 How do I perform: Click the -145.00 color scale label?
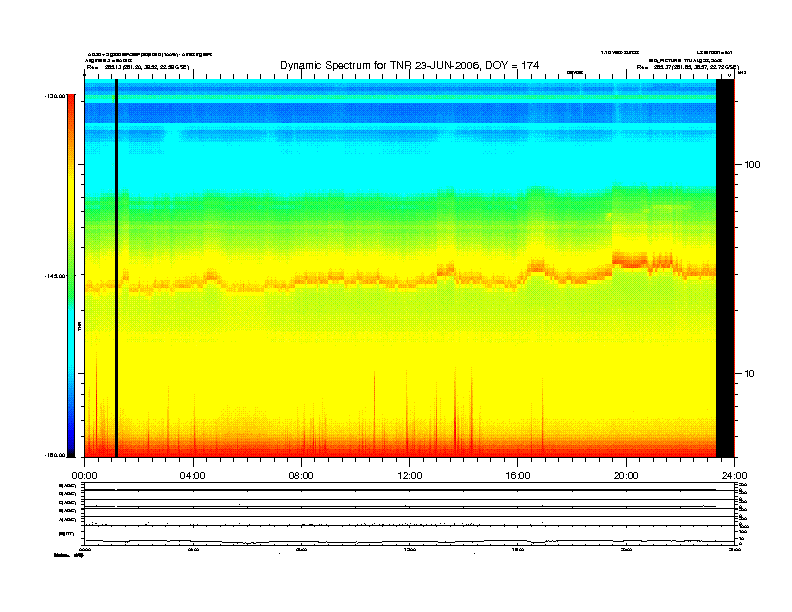[x=55, y=276]
